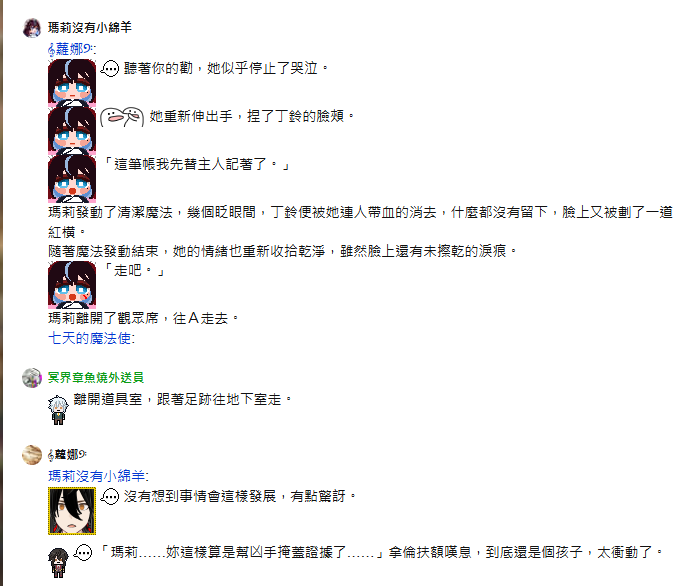Open green username 冥界章魚燒外送員
This screenshot has height=586, width=692.
[x=96, y=378]
